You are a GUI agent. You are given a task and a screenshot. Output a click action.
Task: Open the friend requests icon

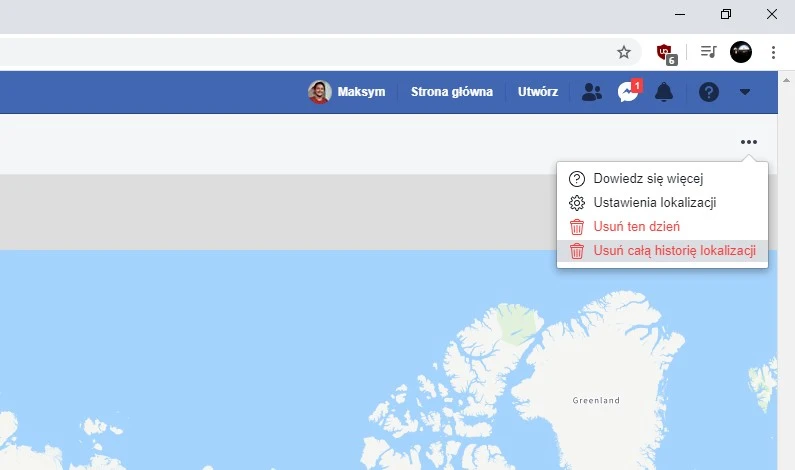coord(592,92)
